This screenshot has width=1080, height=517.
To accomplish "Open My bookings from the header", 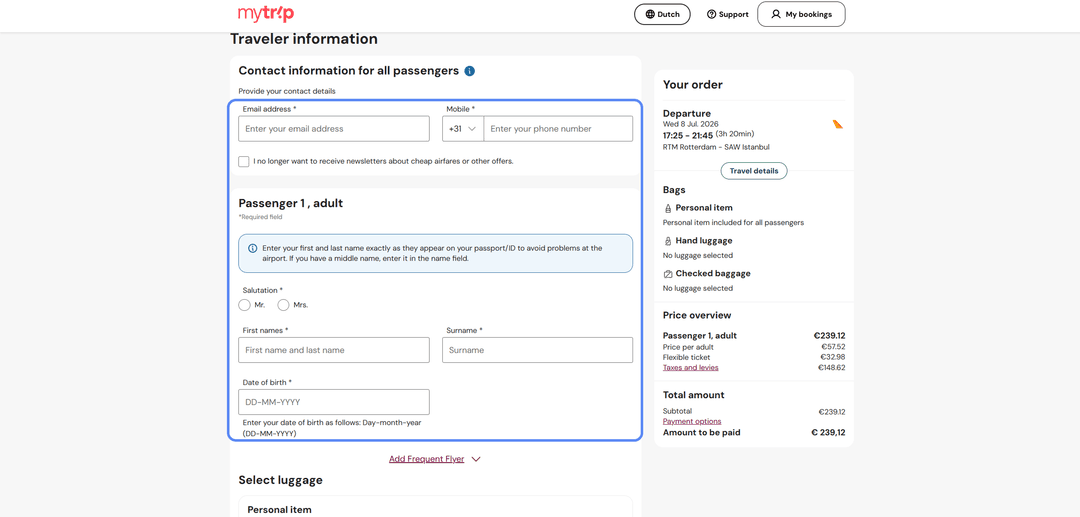I will click(801, 14).
